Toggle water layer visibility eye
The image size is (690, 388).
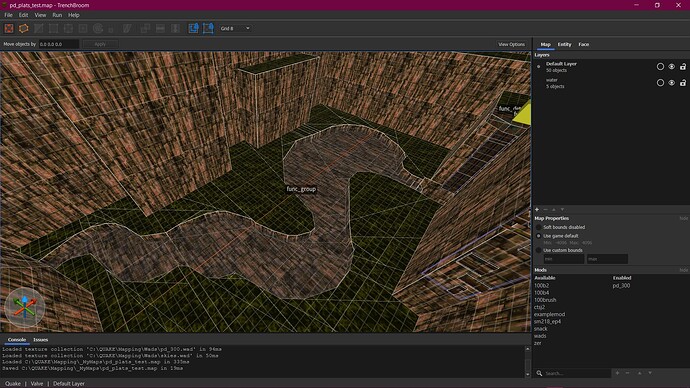coord(672,83)
